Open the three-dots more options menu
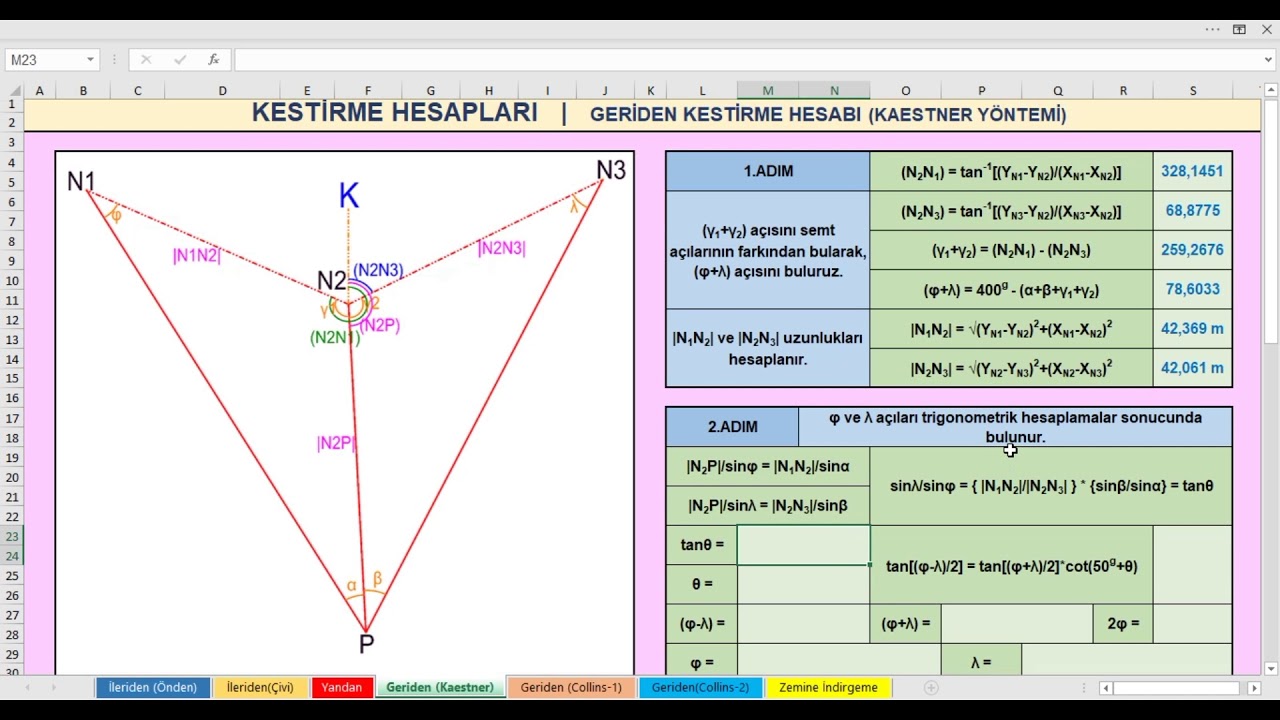Screen dimensions: 1280x720 (1213, 30)
